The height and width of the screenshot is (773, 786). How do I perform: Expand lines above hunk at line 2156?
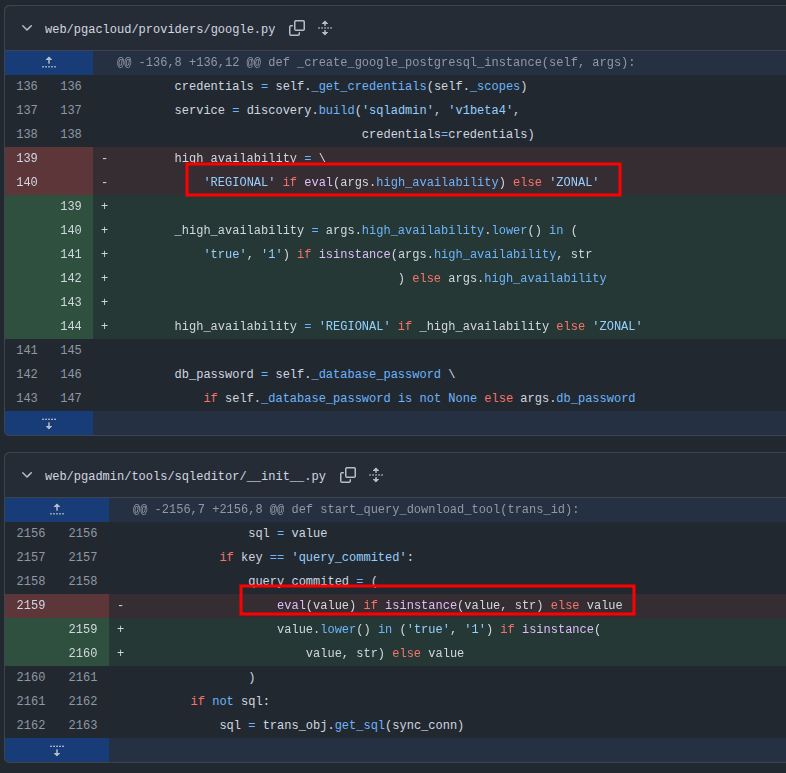pyautogui.click(x=57, y=509)
